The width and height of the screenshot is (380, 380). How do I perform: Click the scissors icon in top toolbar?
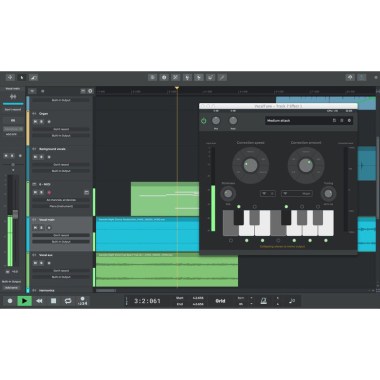pyautogui.click(x=176, y=77)
